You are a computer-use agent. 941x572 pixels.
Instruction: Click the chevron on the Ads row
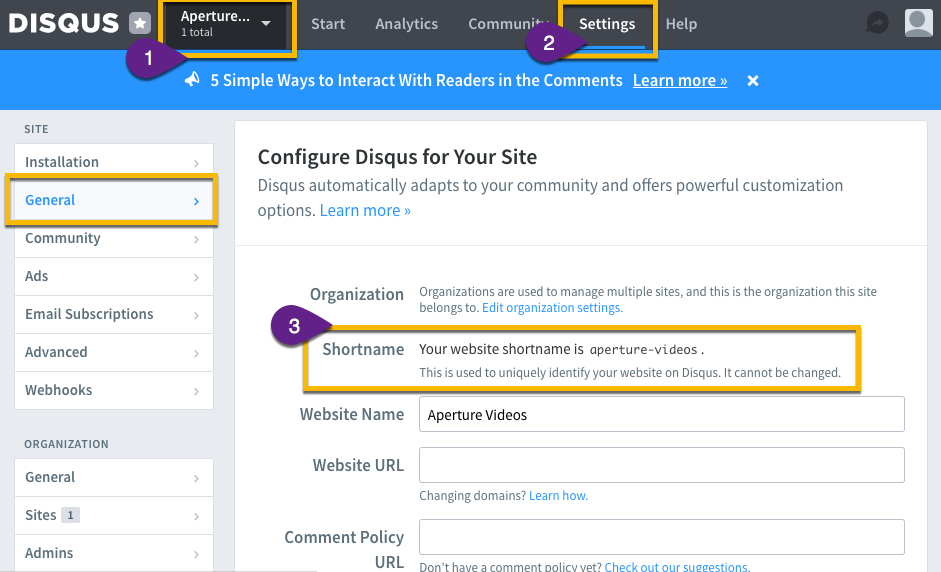(x=196, y=277)
